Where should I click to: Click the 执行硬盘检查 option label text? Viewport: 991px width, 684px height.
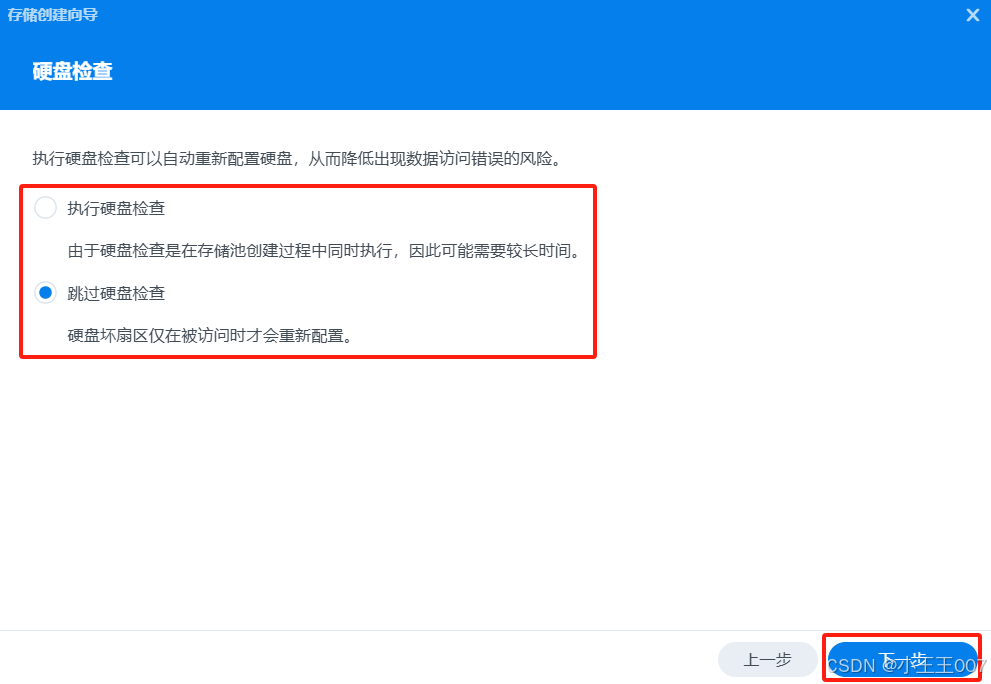[x=116, y=209]
